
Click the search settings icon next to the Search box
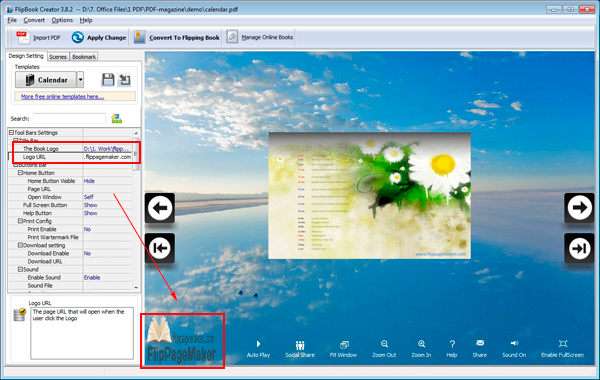point(117,119)
